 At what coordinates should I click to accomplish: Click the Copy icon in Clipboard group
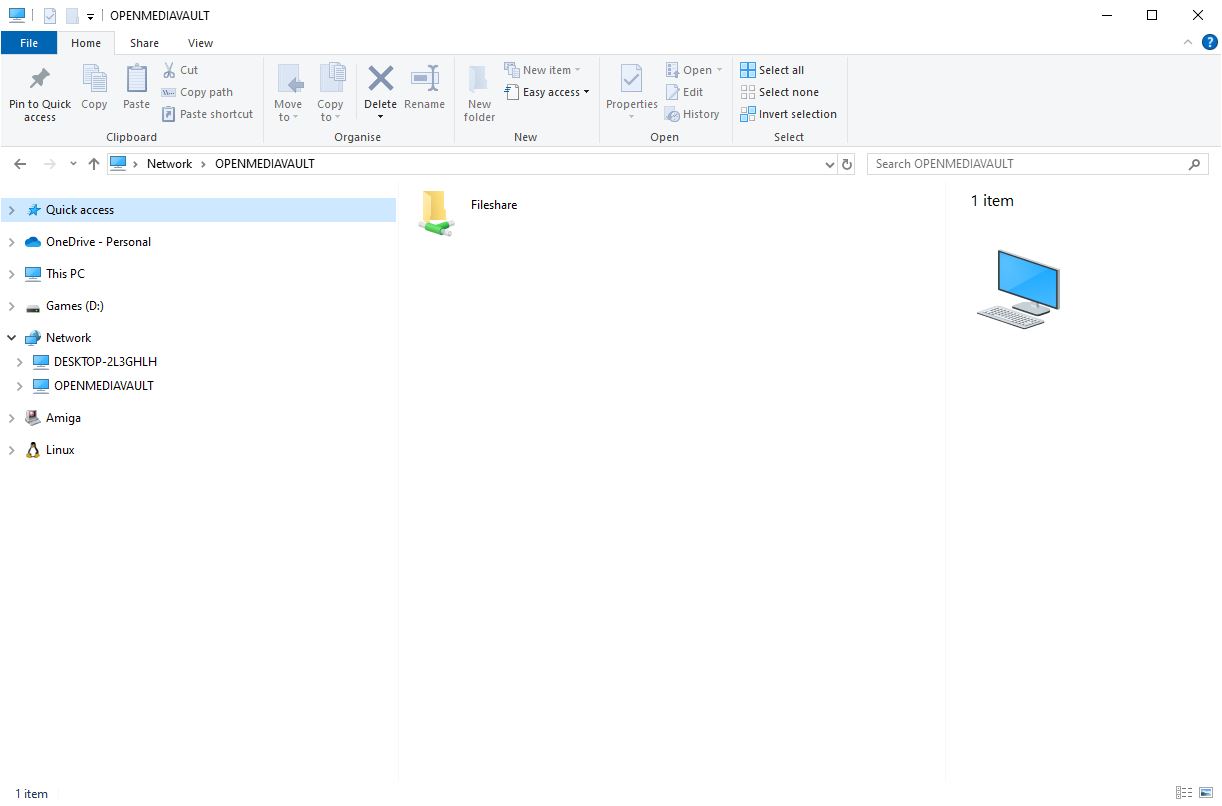coord(94,79)
